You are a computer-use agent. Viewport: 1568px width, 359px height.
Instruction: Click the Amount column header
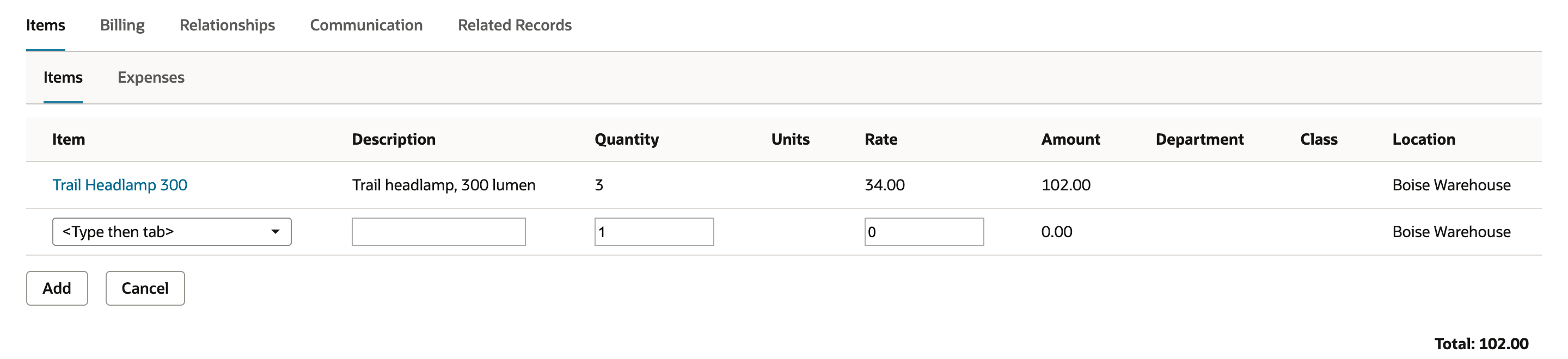tap(1071, 139)
